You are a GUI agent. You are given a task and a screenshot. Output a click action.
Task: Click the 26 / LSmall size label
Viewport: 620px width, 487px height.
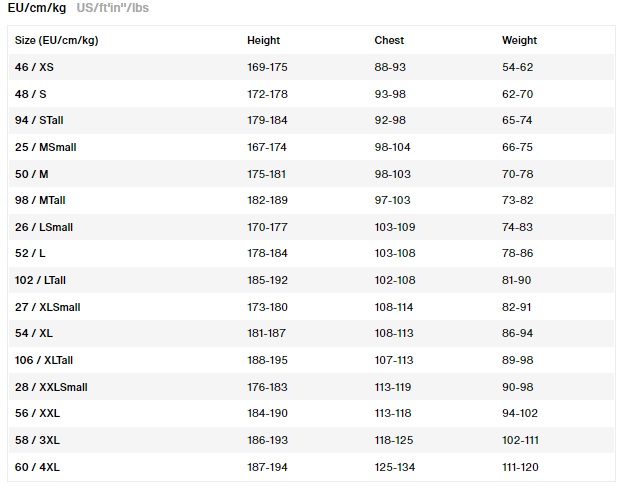pos(44,227)
